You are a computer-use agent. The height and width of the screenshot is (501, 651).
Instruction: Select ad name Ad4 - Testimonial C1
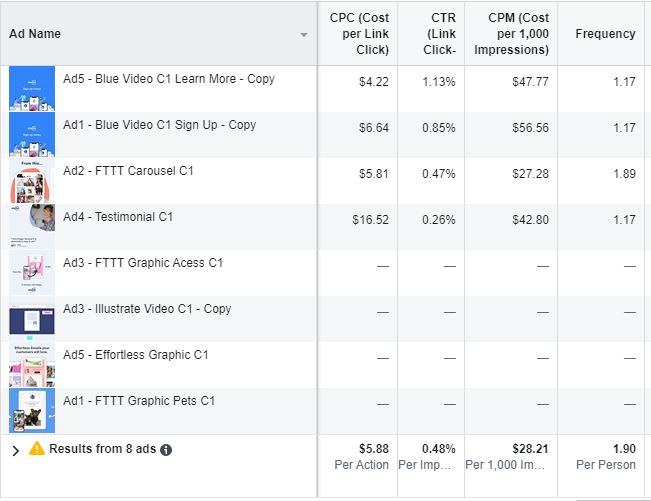tap(134, 217)
